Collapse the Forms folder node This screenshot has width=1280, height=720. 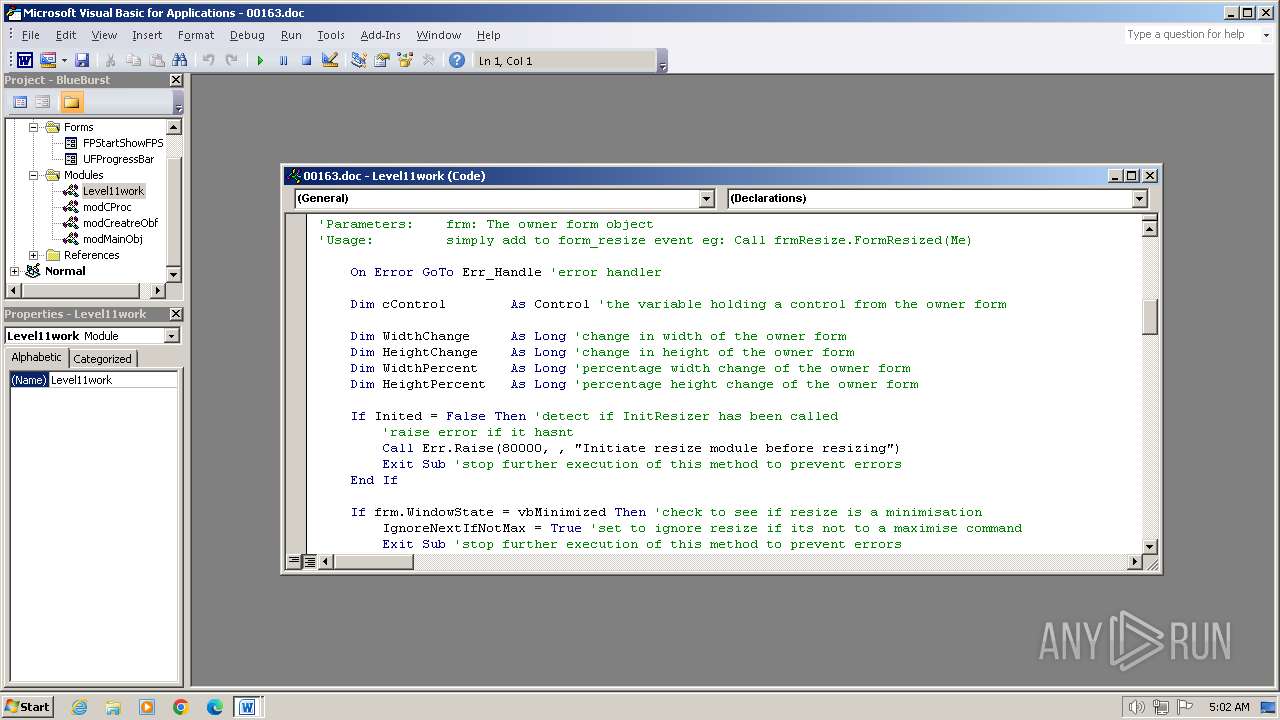pyautogui.click(x=33, y=127)
